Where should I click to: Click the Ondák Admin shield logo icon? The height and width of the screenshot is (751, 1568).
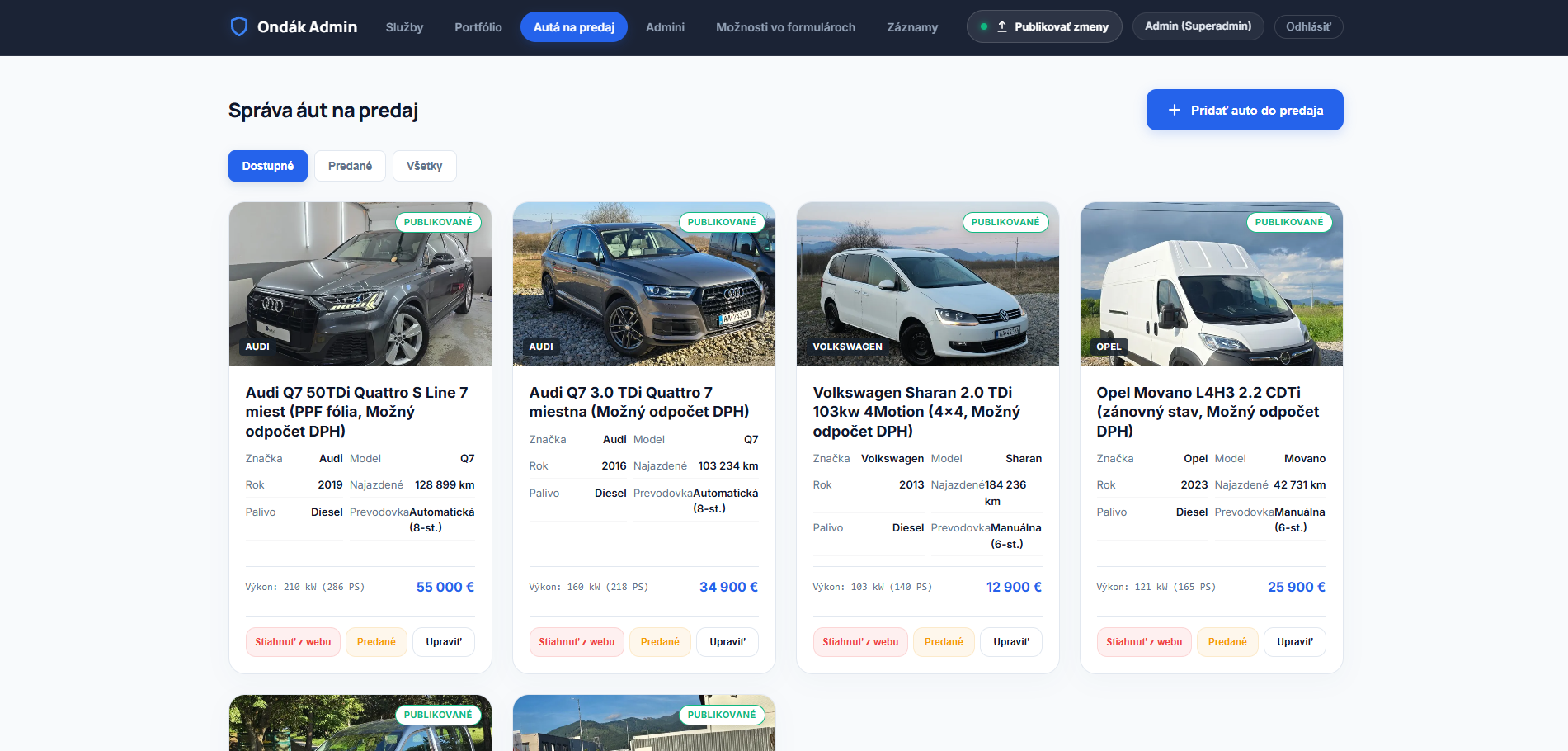pos(238,26)
